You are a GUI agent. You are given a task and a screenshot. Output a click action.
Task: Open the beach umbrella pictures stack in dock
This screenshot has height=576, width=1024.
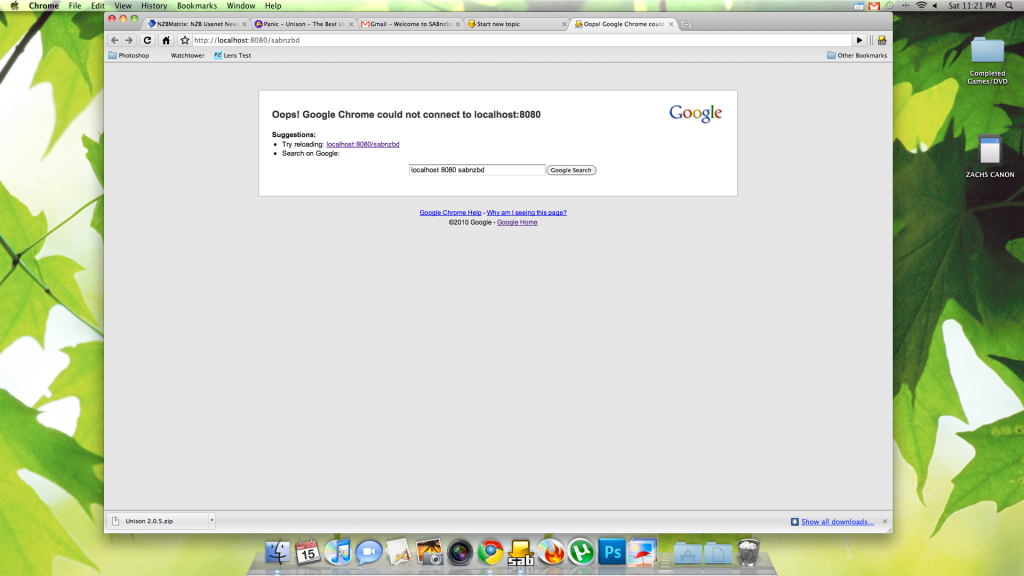pos(643,552)
